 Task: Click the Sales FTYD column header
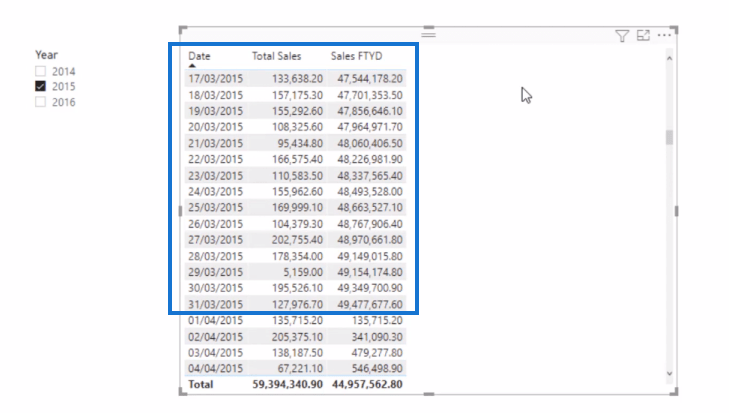(357, 56)
